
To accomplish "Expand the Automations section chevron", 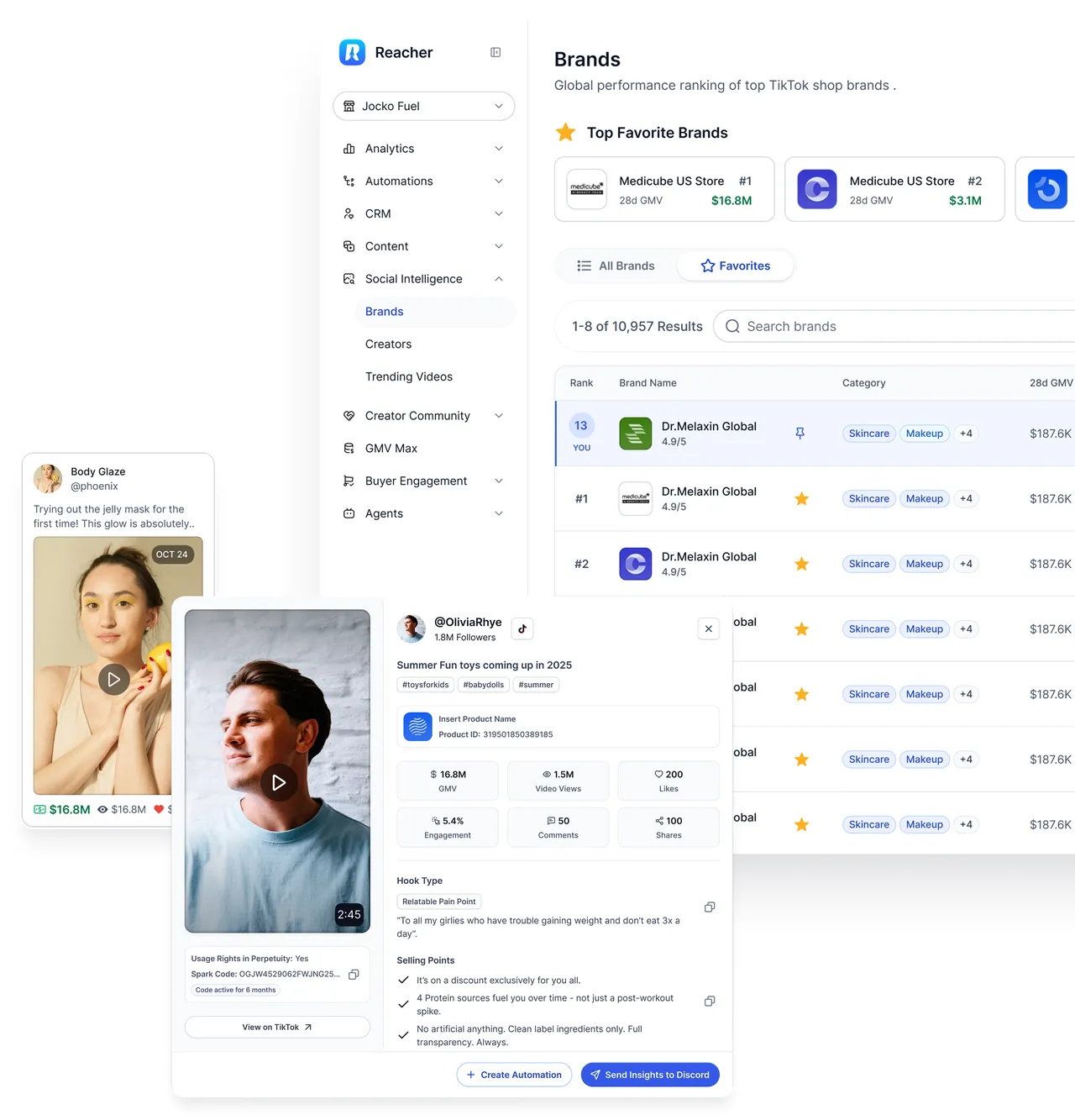I will (499, 181).
